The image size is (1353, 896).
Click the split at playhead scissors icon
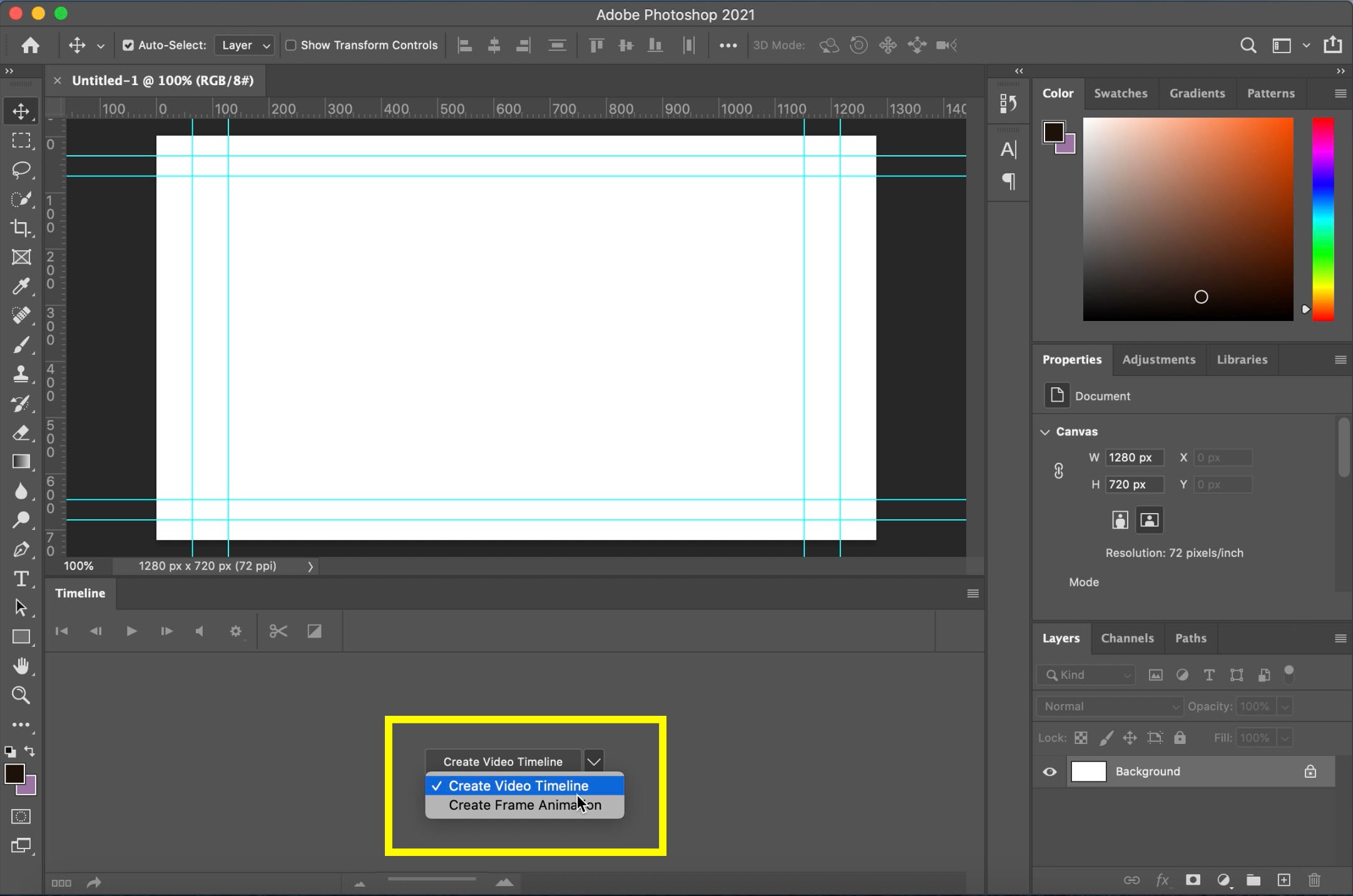(277, 631)
